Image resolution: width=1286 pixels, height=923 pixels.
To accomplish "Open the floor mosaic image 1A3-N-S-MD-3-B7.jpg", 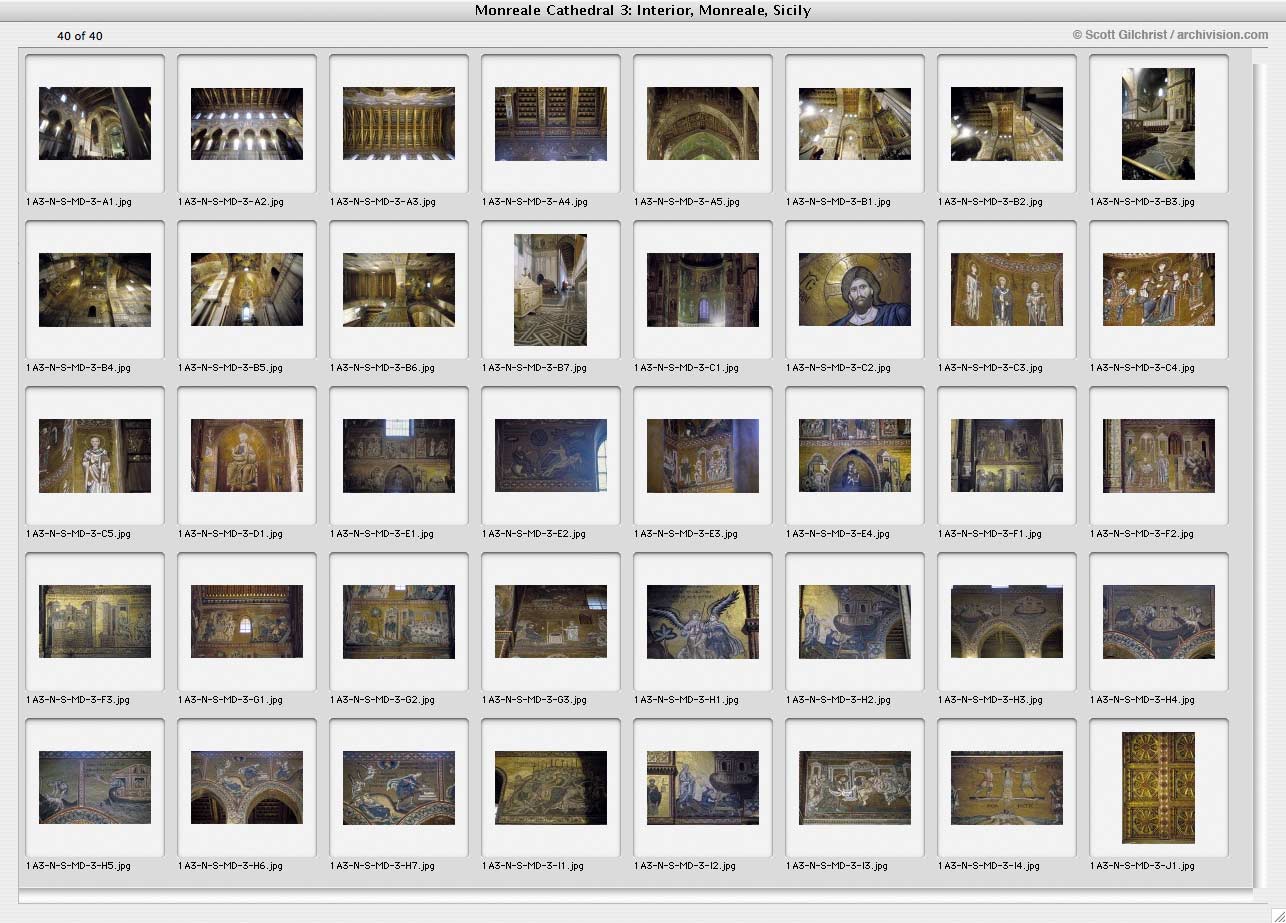I will [x=551, y=290].
